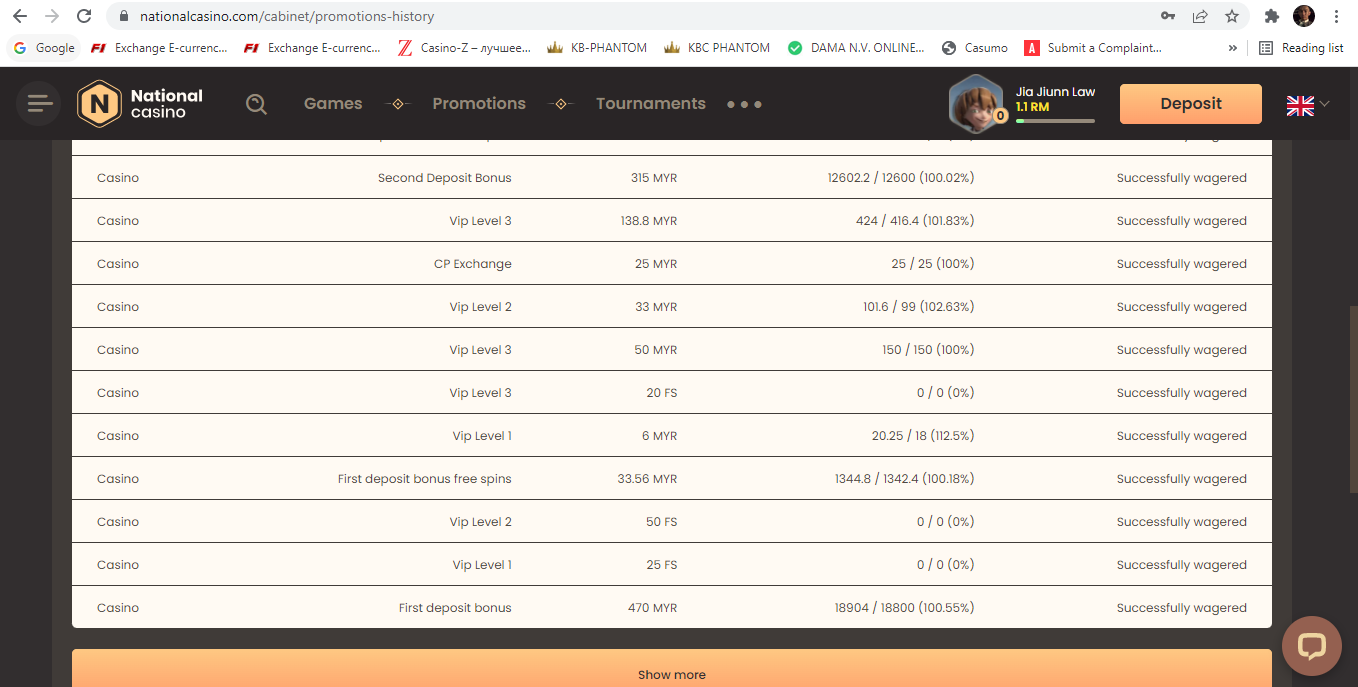Screen dimensions: 1358x687
Task: Click the share page icon in address bar
Action: (x=1200, y=16)
